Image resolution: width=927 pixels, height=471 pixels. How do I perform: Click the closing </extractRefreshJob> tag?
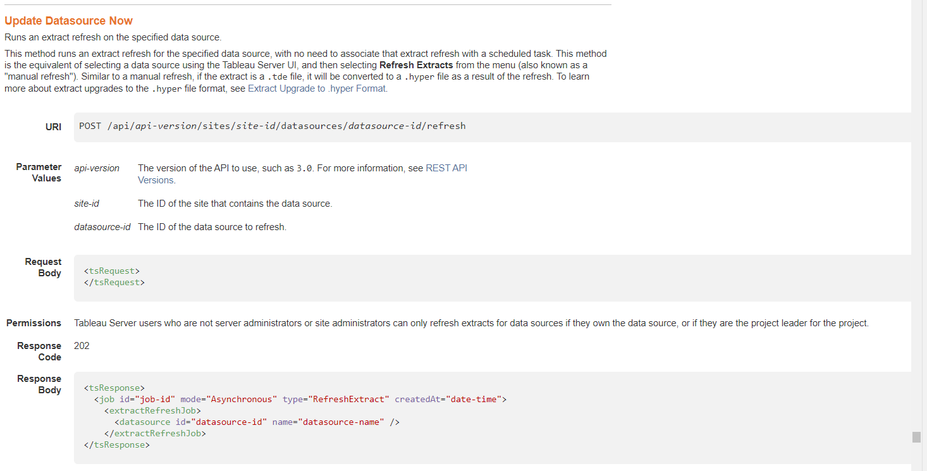pyautogui.click(x=155, y=433)
